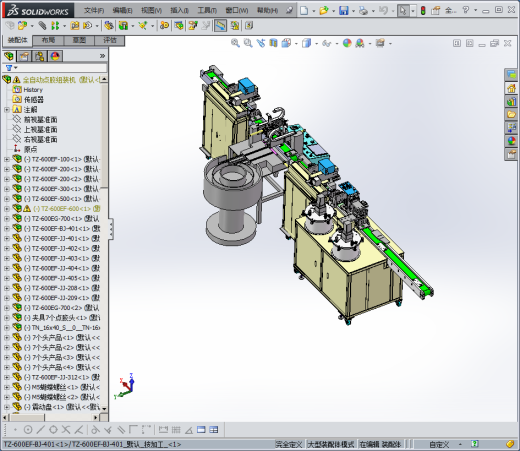Image resolution: width=520 pixels, height=451 pixels.
Task: Open the display style dropdown arrow
Action: click(316, 44)
